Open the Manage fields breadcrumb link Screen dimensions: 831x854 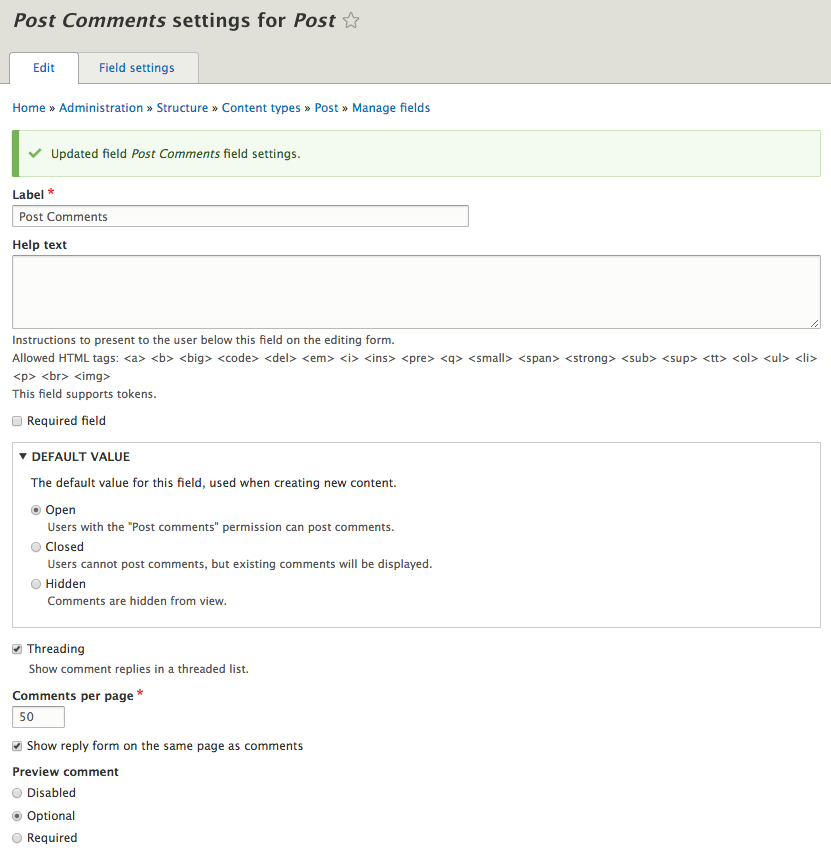[x=391, y=108]
